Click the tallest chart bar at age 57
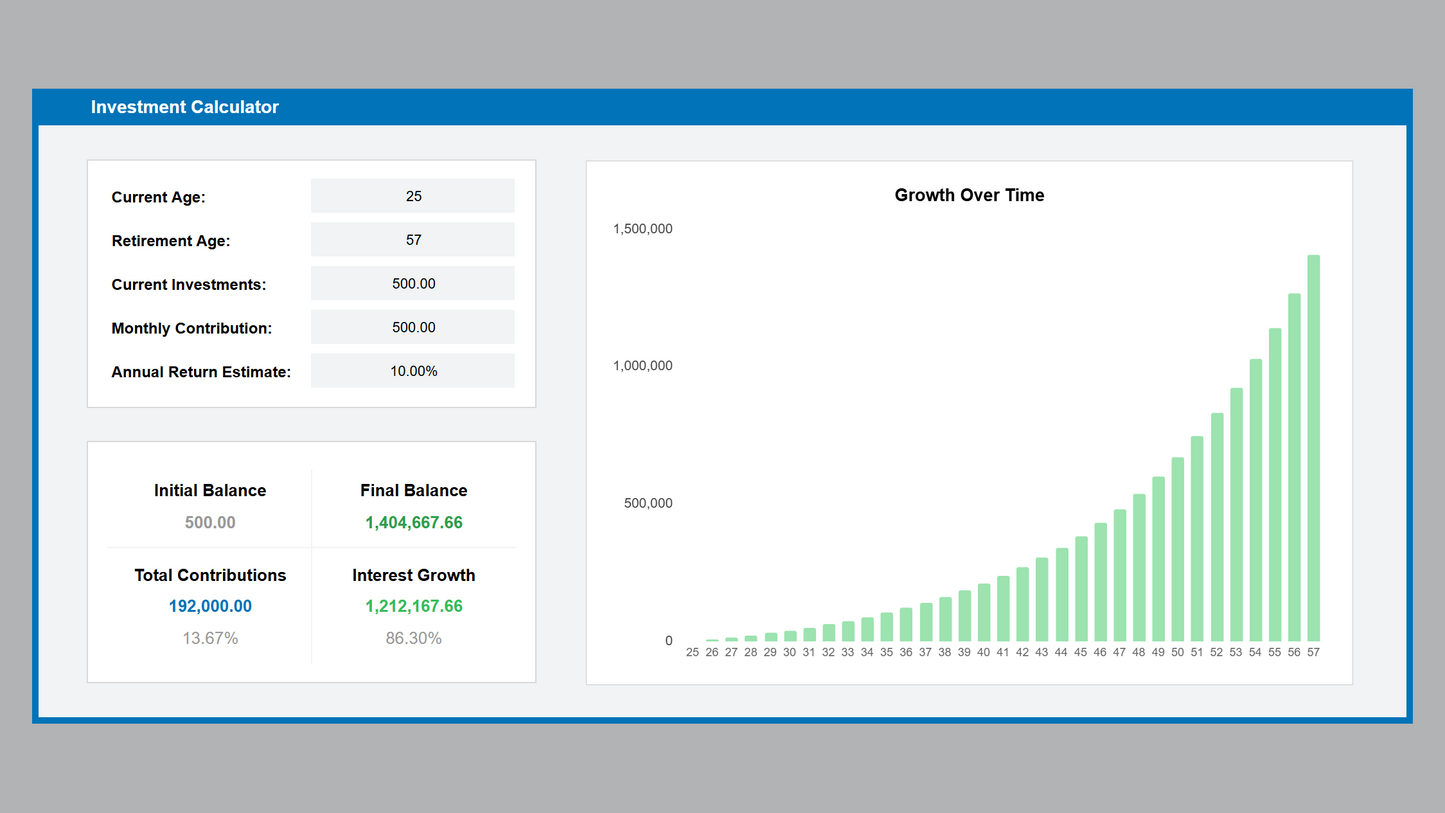 [x=1313, y=448]
